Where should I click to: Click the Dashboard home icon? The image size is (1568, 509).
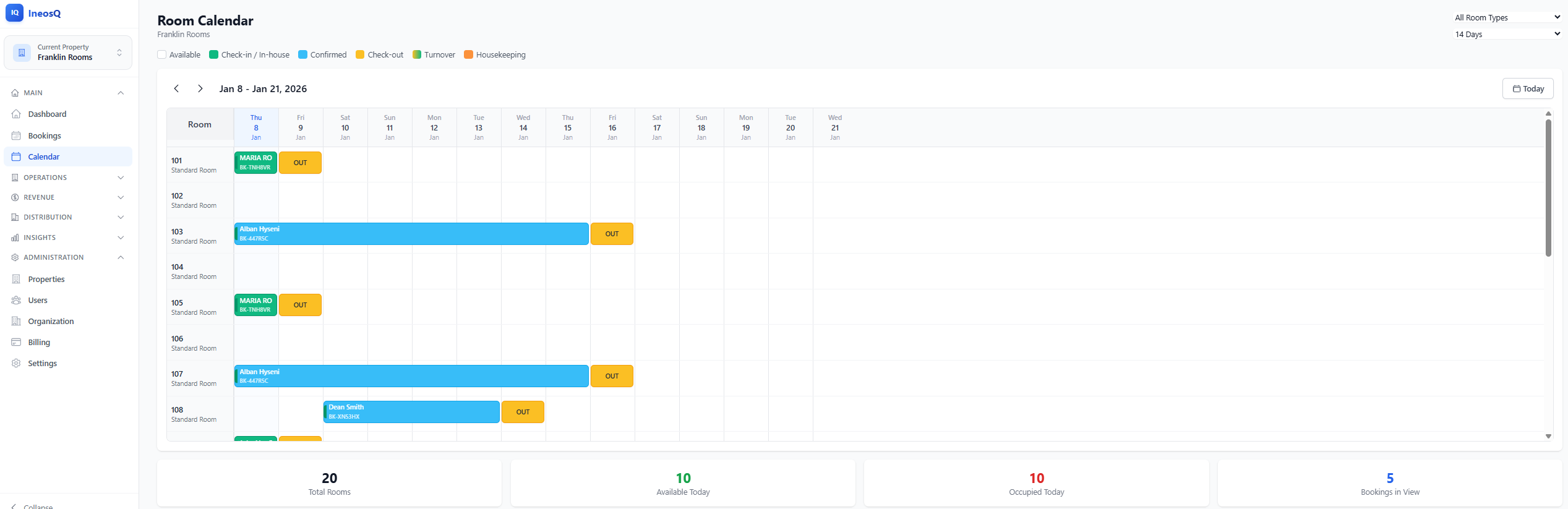tap(16, 114)
